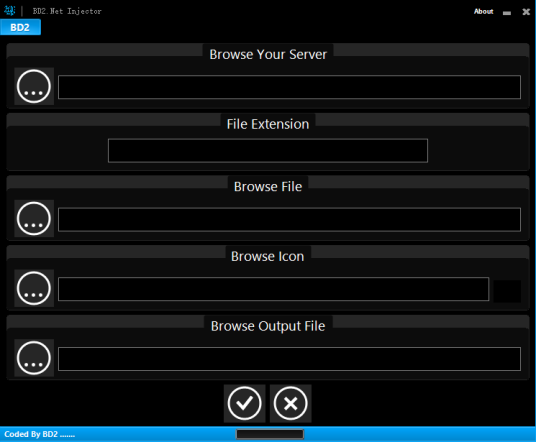Click the ellipsis button under Browse Your Server
Image resolution: width=536 pixels, height=442 pixels.
coord(34,86)
